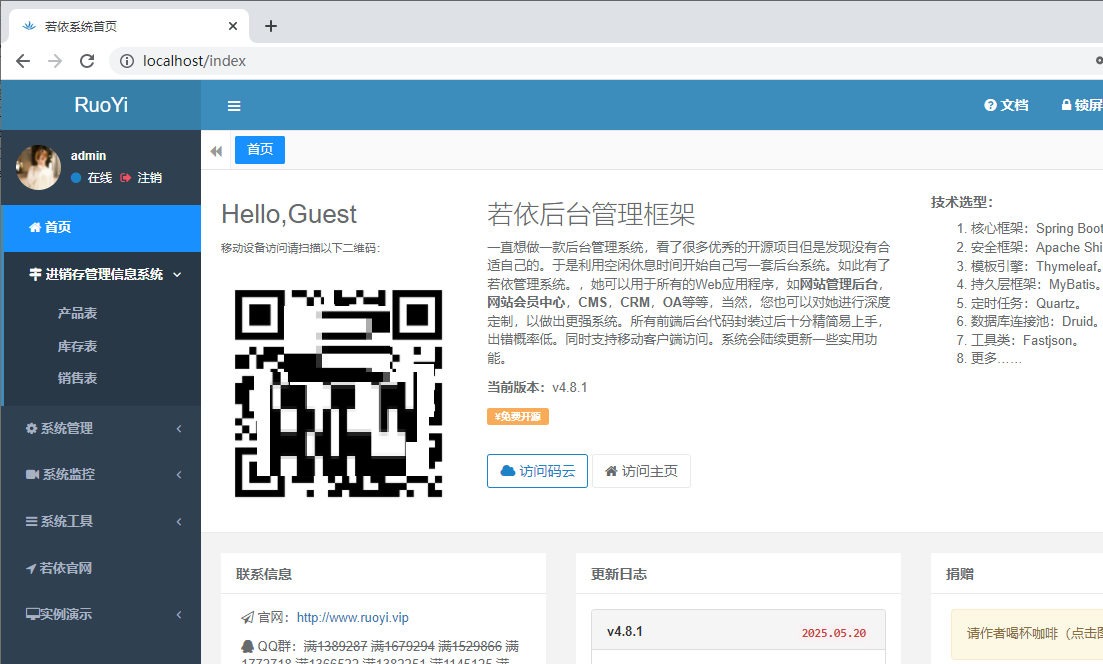1103x664 pixels.
Task: Expand 系统管理 menu
Action: [101, 428]
